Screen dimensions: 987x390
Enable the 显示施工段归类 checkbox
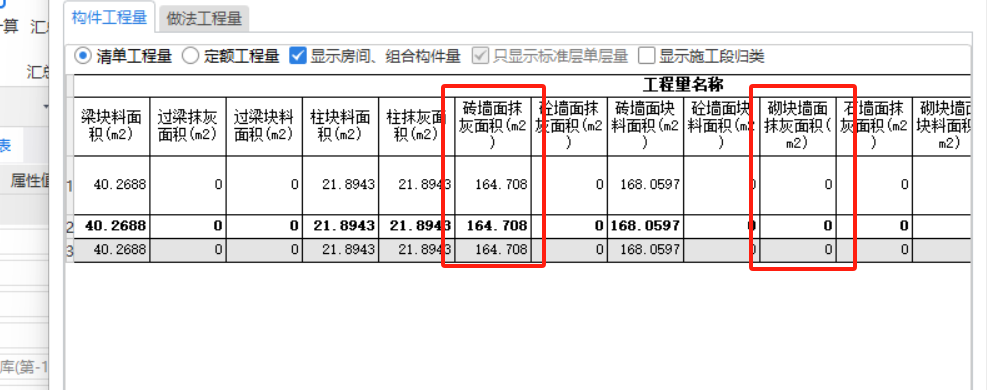point(646,56)
